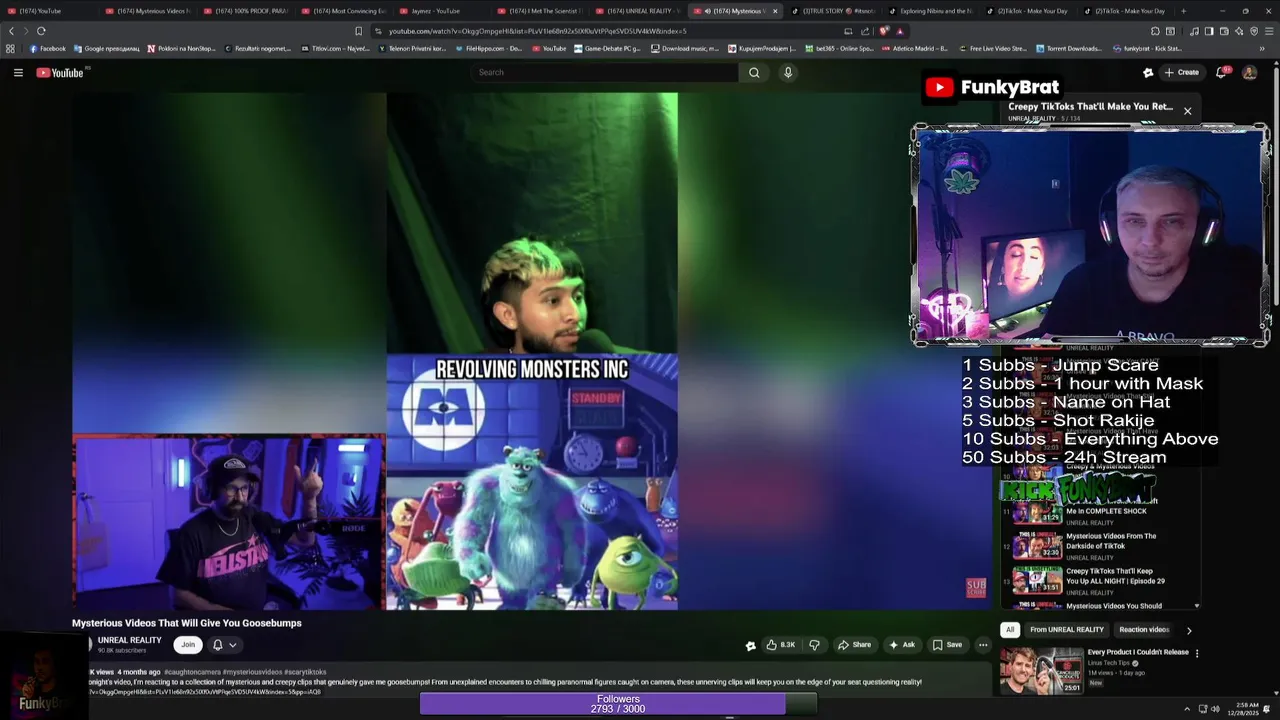The height and width of the screenshot is (720, 1280).
Task: Click the Join channel button
Action: pyautogui.click(x=188, y=645)
